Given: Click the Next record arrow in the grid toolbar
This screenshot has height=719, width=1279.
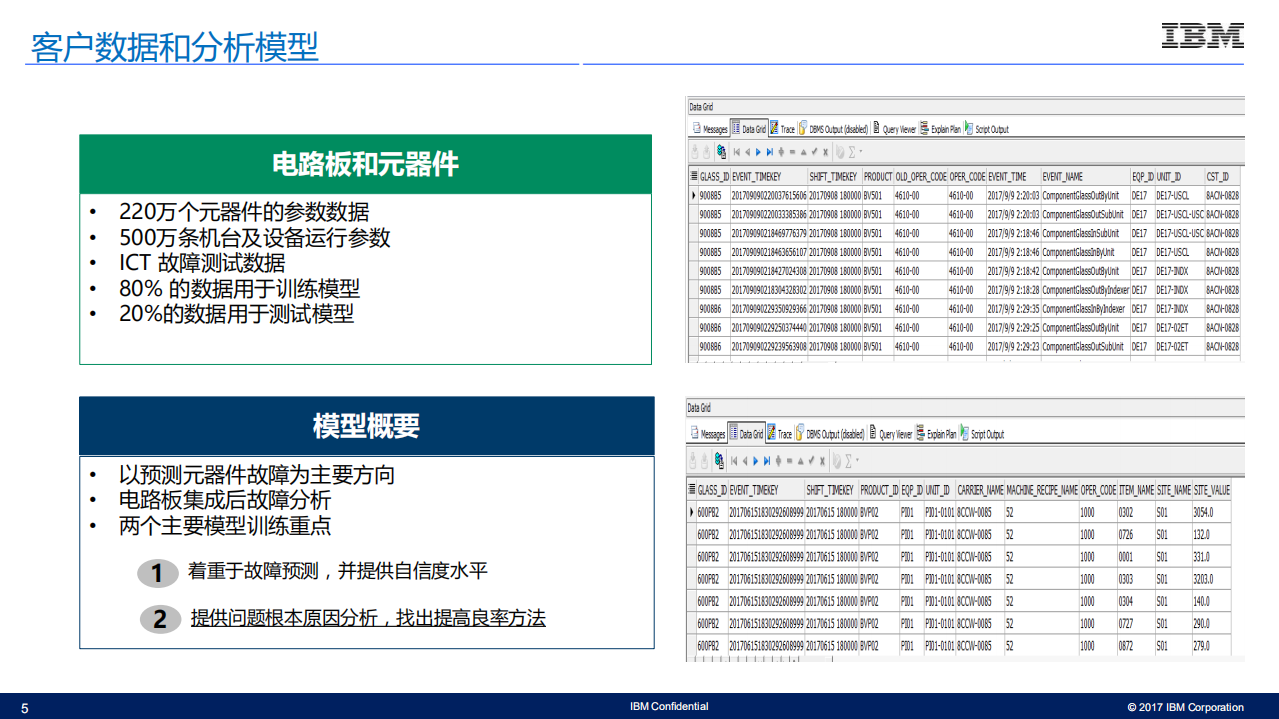Looking at the screenshot, I should tap(758, 152).
